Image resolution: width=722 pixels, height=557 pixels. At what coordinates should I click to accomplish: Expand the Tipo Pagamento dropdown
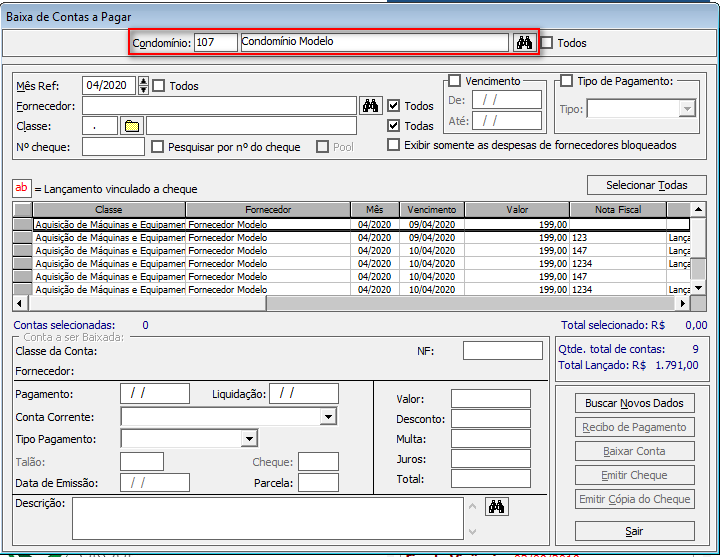pyautogui.click(x=249, y=438)
